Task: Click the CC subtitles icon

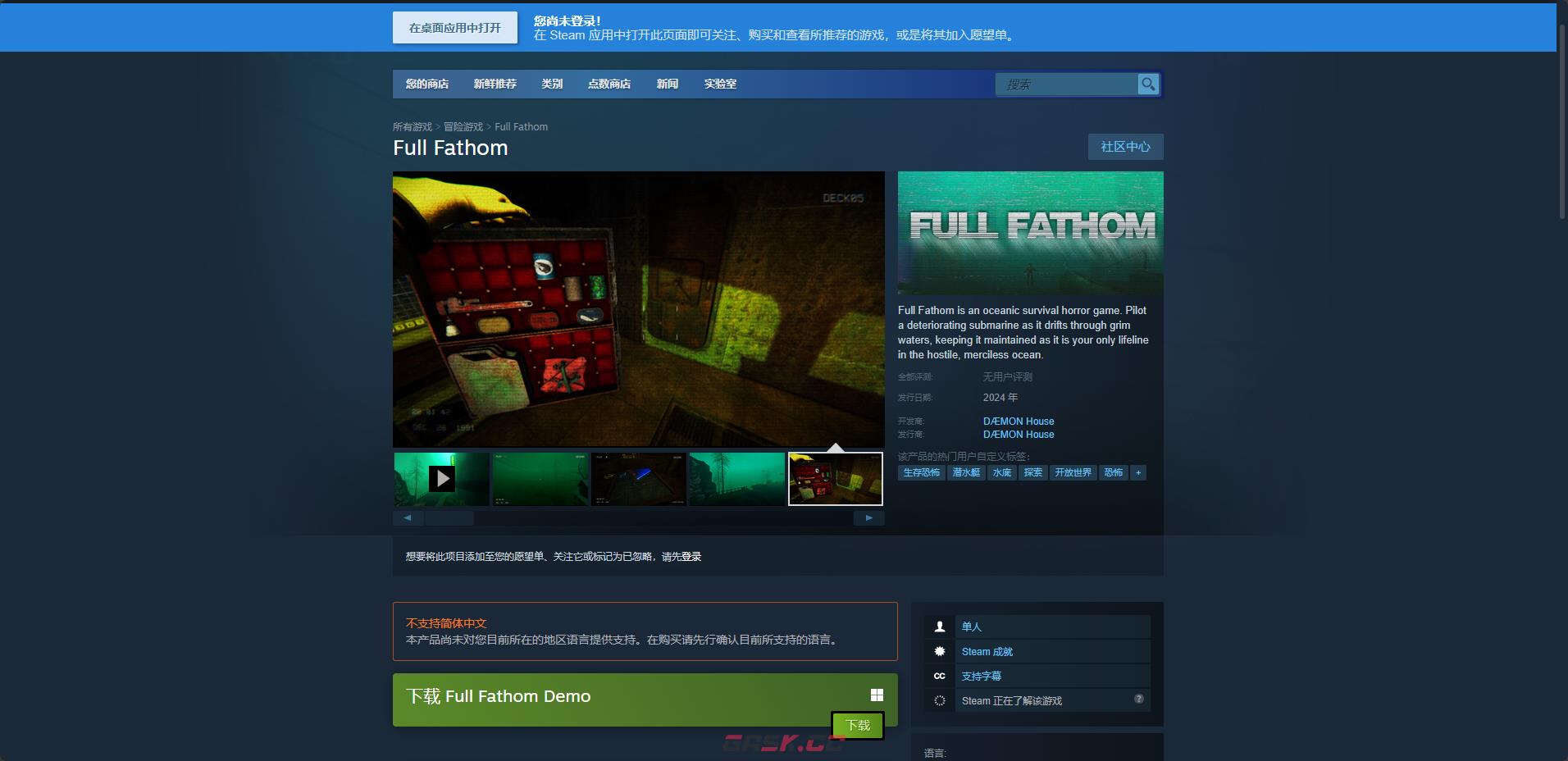Action: (x=940, y=676)
